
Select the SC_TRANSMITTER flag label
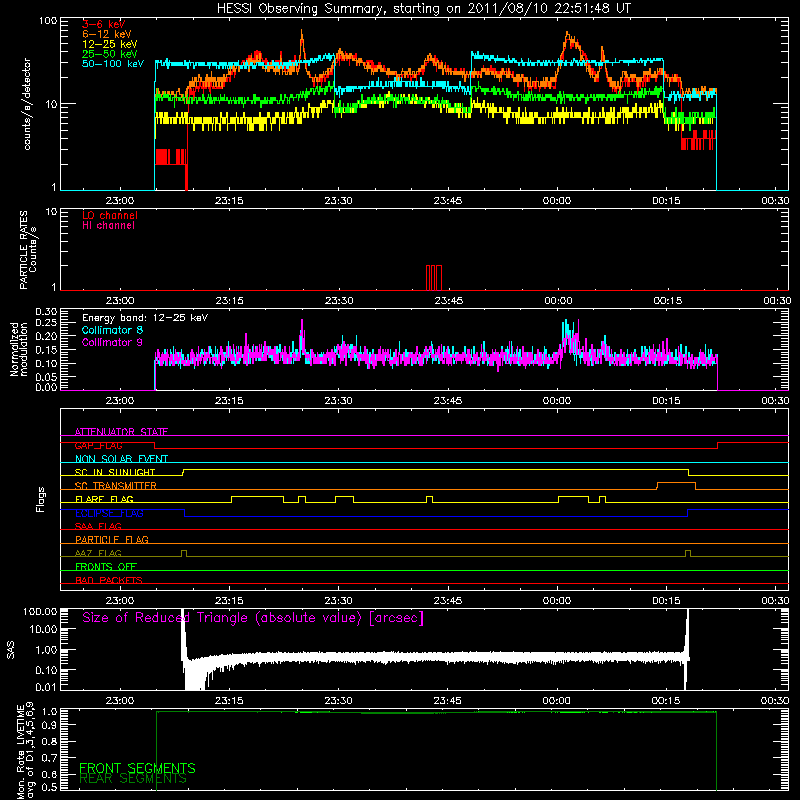116,485
